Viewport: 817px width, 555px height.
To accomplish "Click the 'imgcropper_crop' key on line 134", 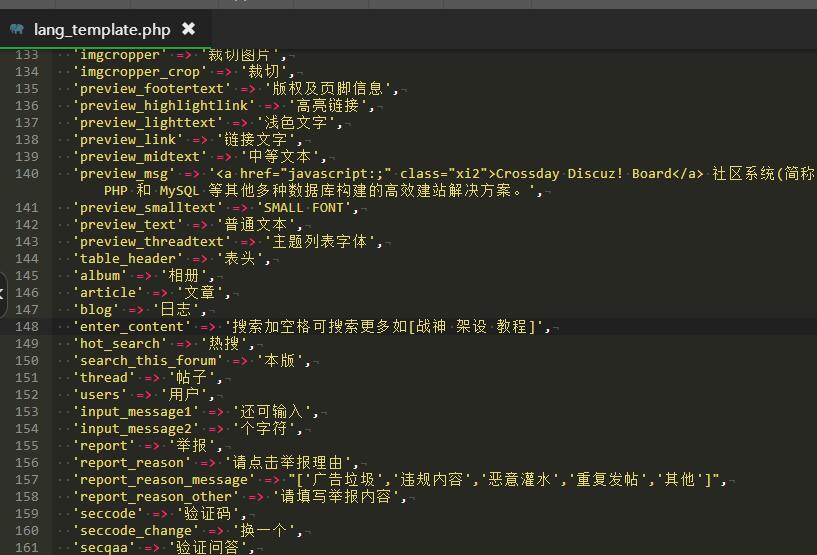I will click(x=141, y=71).
